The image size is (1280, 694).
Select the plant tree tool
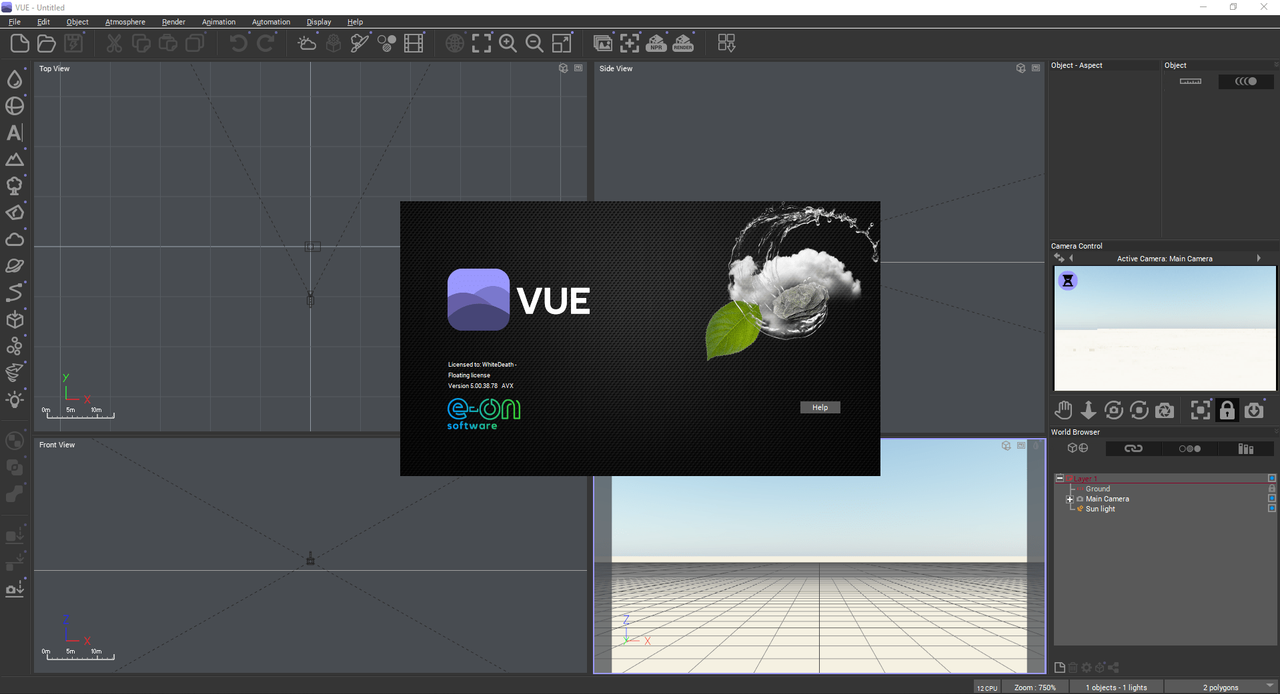(15, 186)
